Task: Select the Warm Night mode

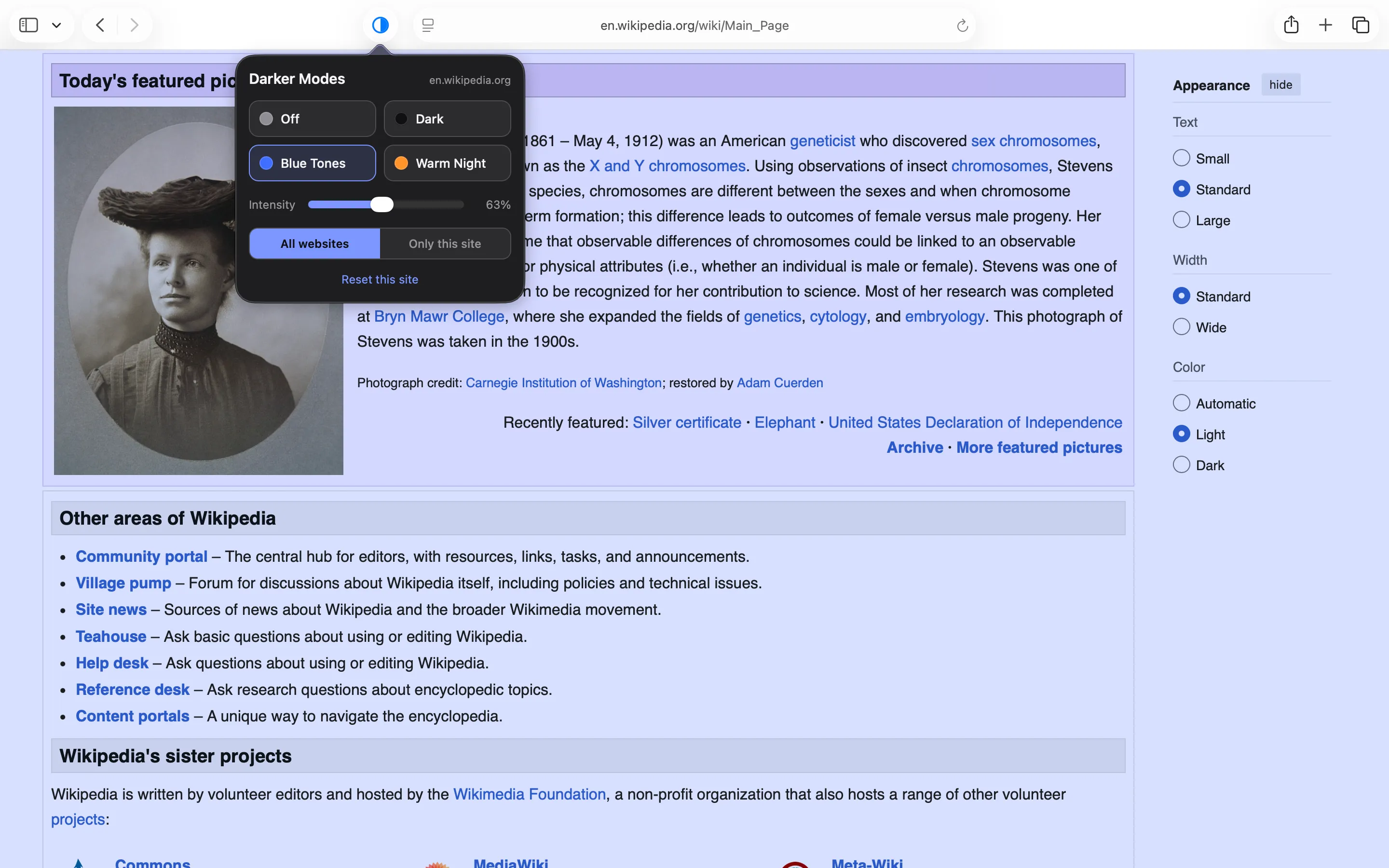Action: (x=447, y=163)
